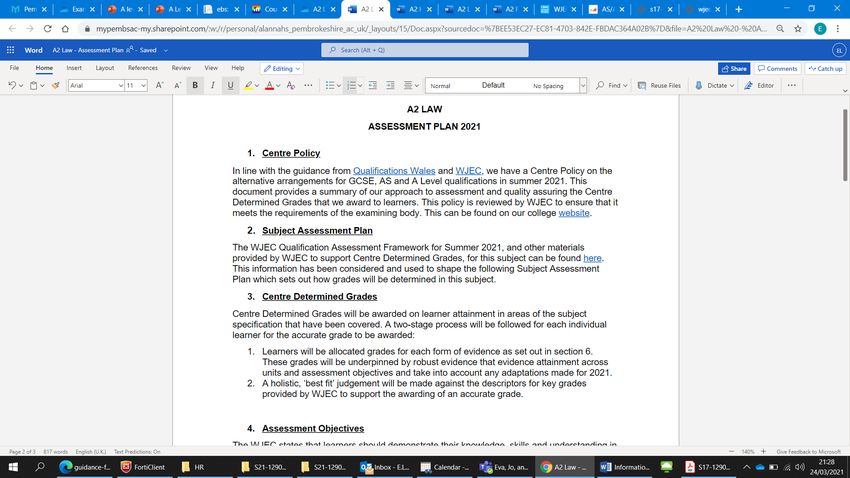
Task: Open the Comments pane
Action: (777, 69)
